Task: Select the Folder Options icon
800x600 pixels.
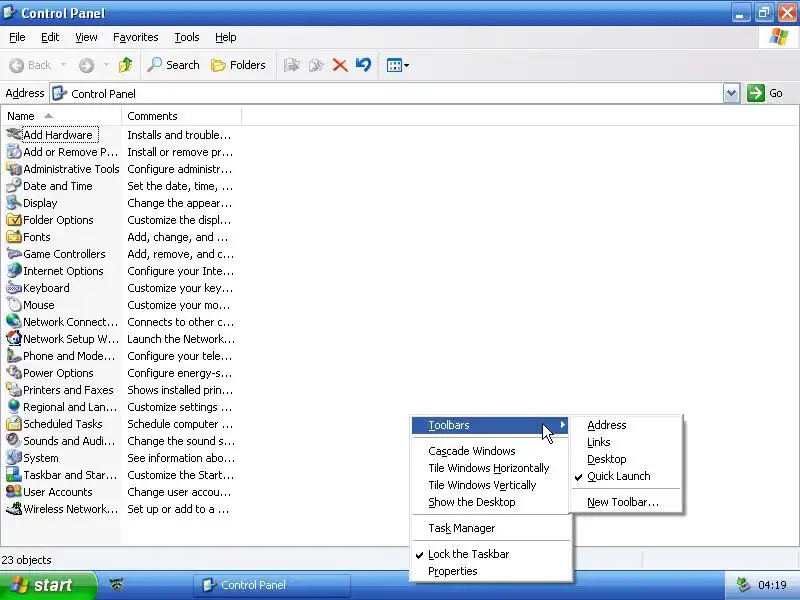Action: tap(14, 220)
